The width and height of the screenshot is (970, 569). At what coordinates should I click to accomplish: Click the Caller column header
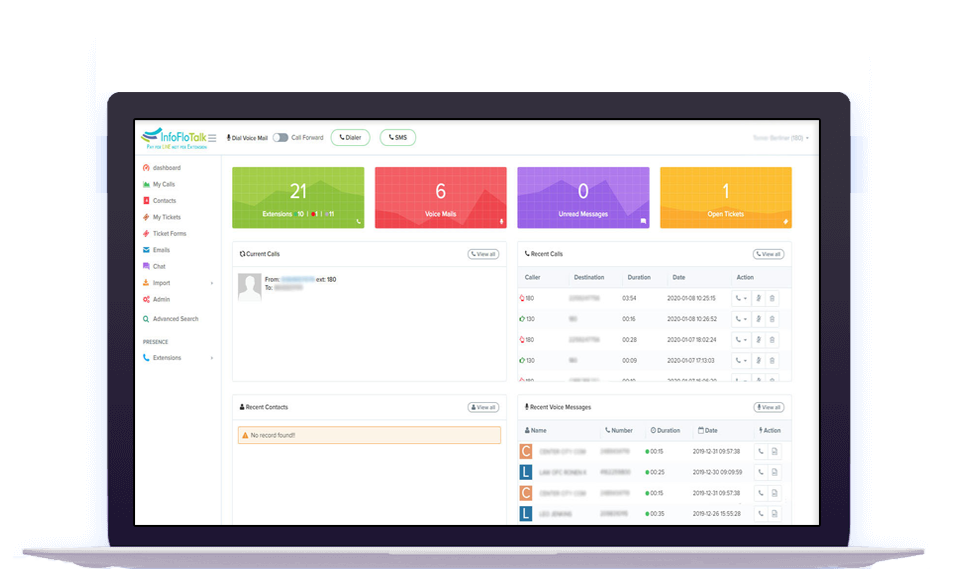[x=533, y=278]
